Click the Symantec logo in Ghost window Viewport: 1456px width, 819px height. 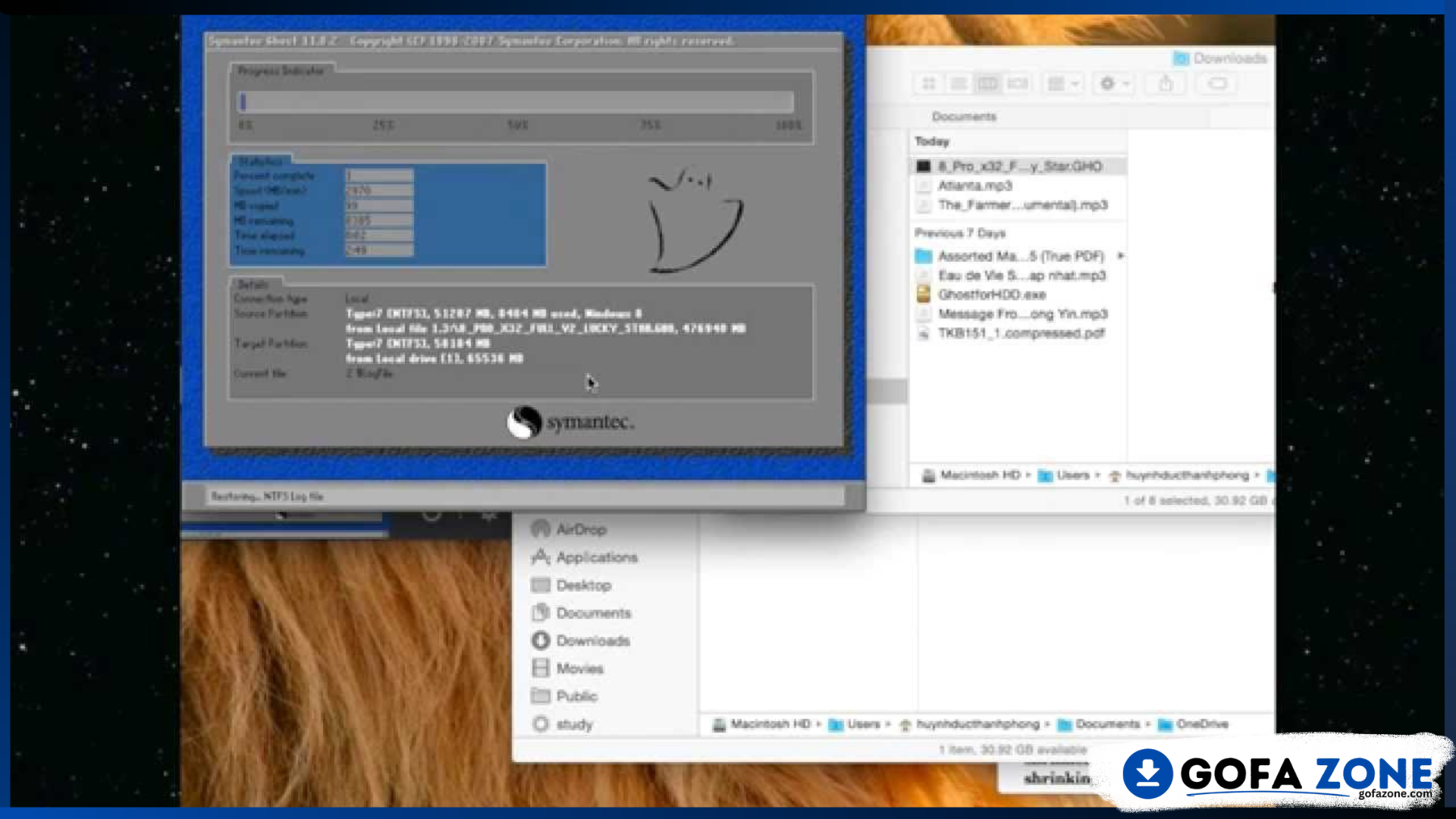coord(570,422)
